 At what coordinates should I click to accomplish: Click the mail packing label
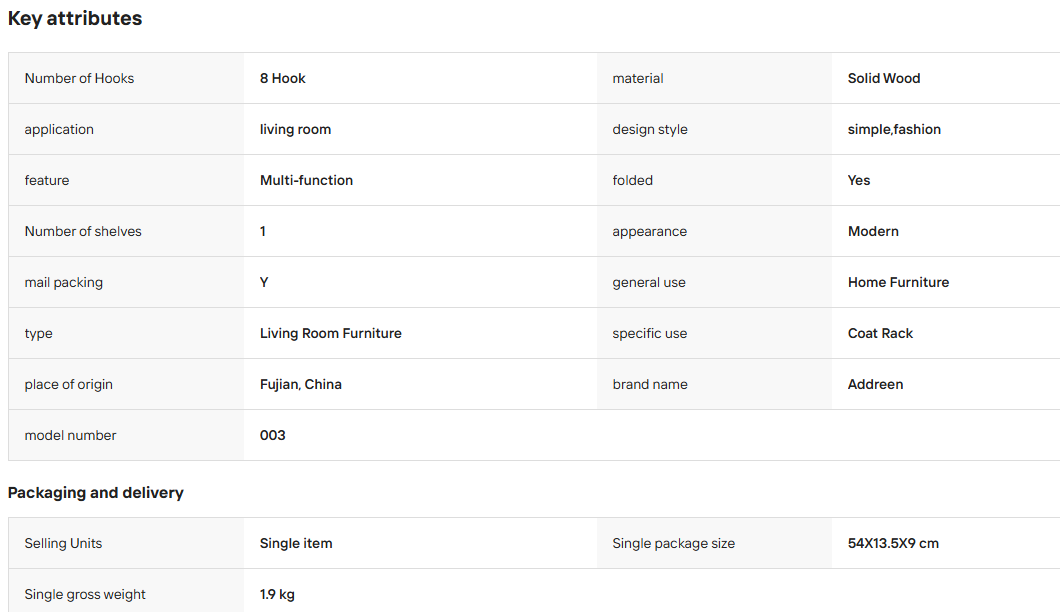pyautogui.click(x=64, y=283)
